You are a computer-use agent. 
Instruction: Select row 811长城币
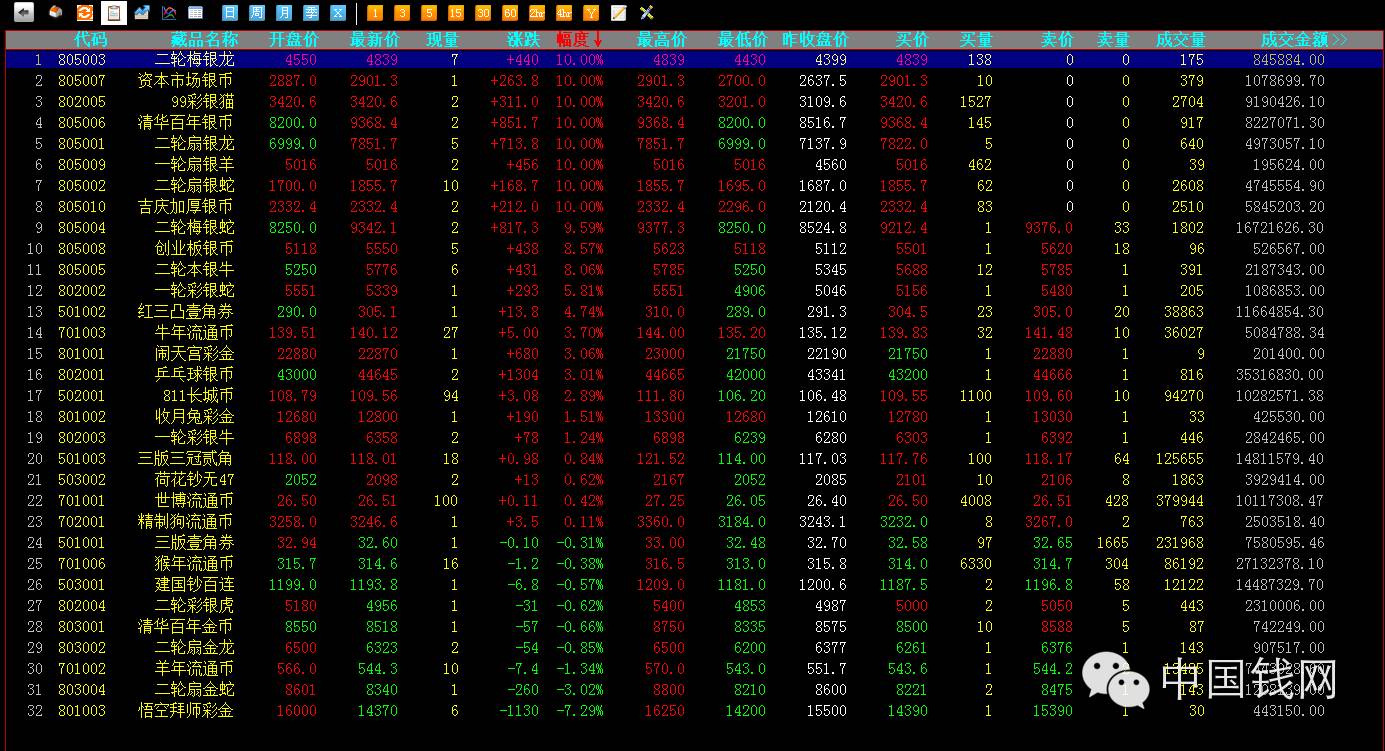tap(692, 395)
